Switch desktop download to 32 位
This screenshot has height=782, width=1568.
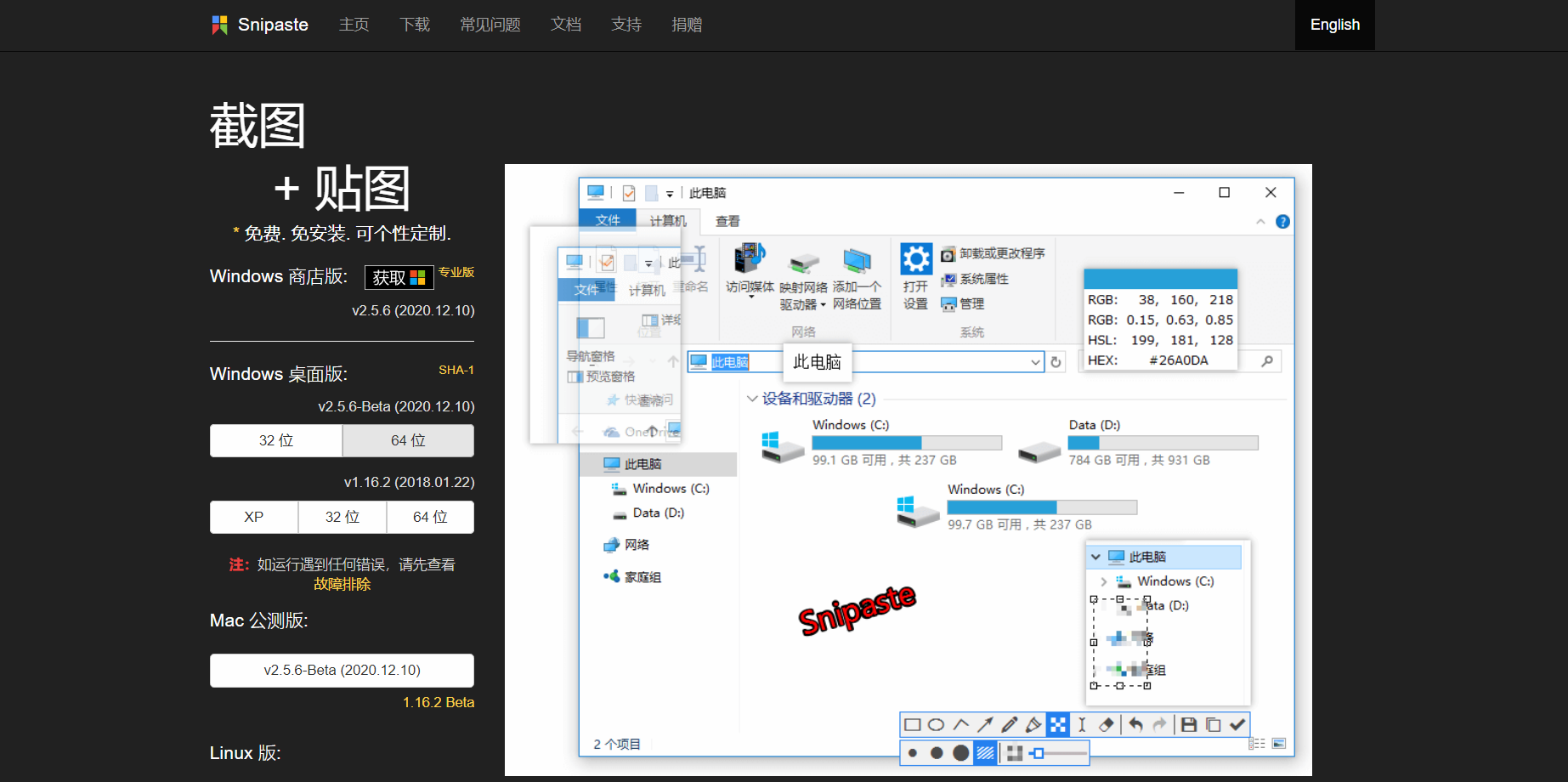coord(276,440)
